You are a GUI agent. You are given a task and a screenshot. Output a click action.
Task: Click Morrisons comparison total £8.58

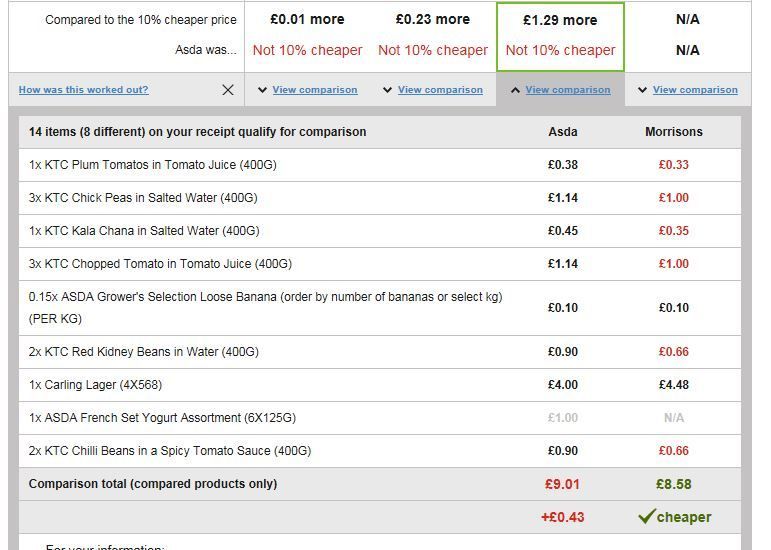click(674, 484)
